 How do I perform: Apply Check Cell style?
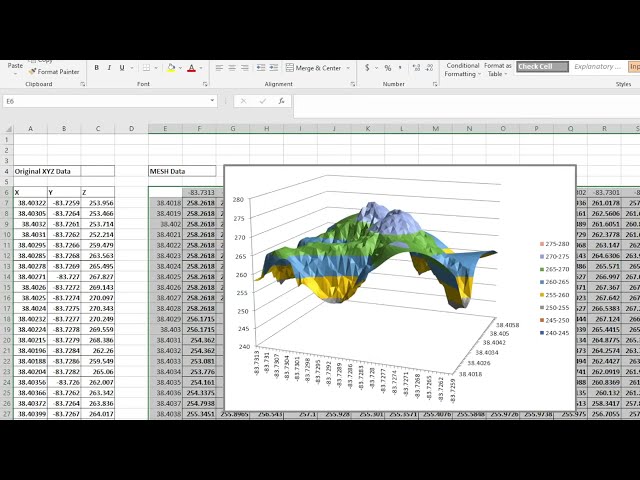coord(542,67)
